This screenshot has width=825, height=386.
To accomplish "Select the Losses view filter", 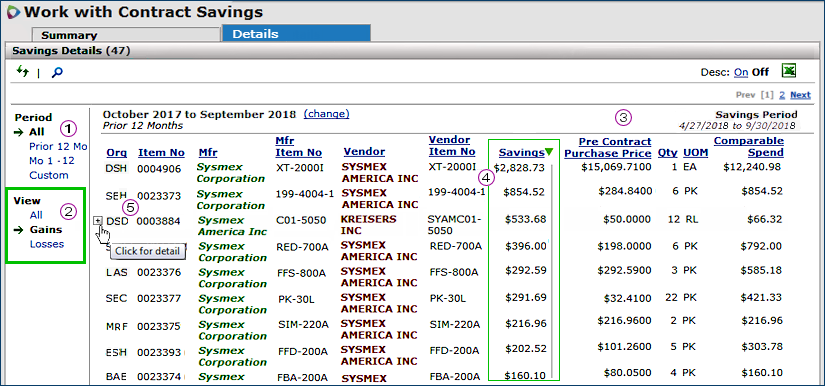I will (47, 244).
